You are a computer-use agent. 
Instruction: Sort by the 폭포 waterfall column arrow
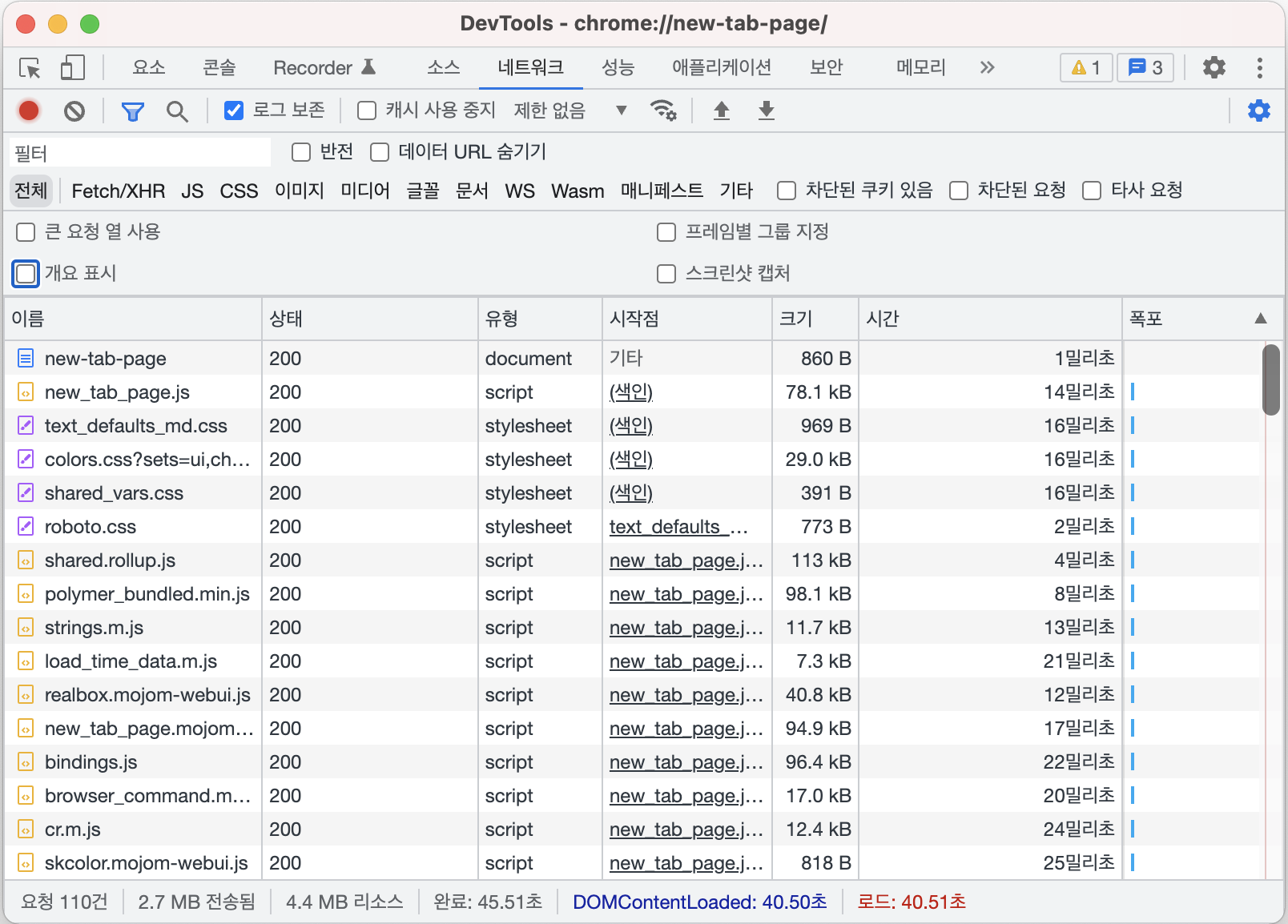tap(1261, 319)
